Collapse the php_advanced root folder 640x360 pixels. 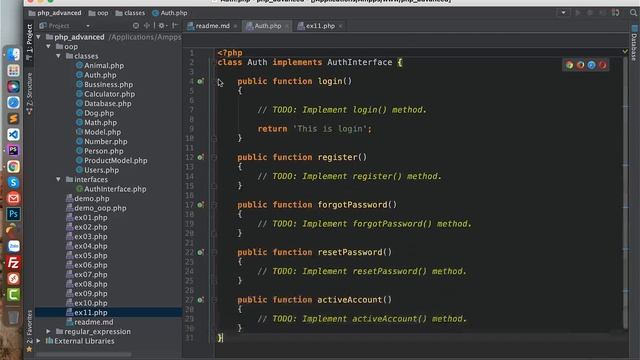tap(39, 37)
